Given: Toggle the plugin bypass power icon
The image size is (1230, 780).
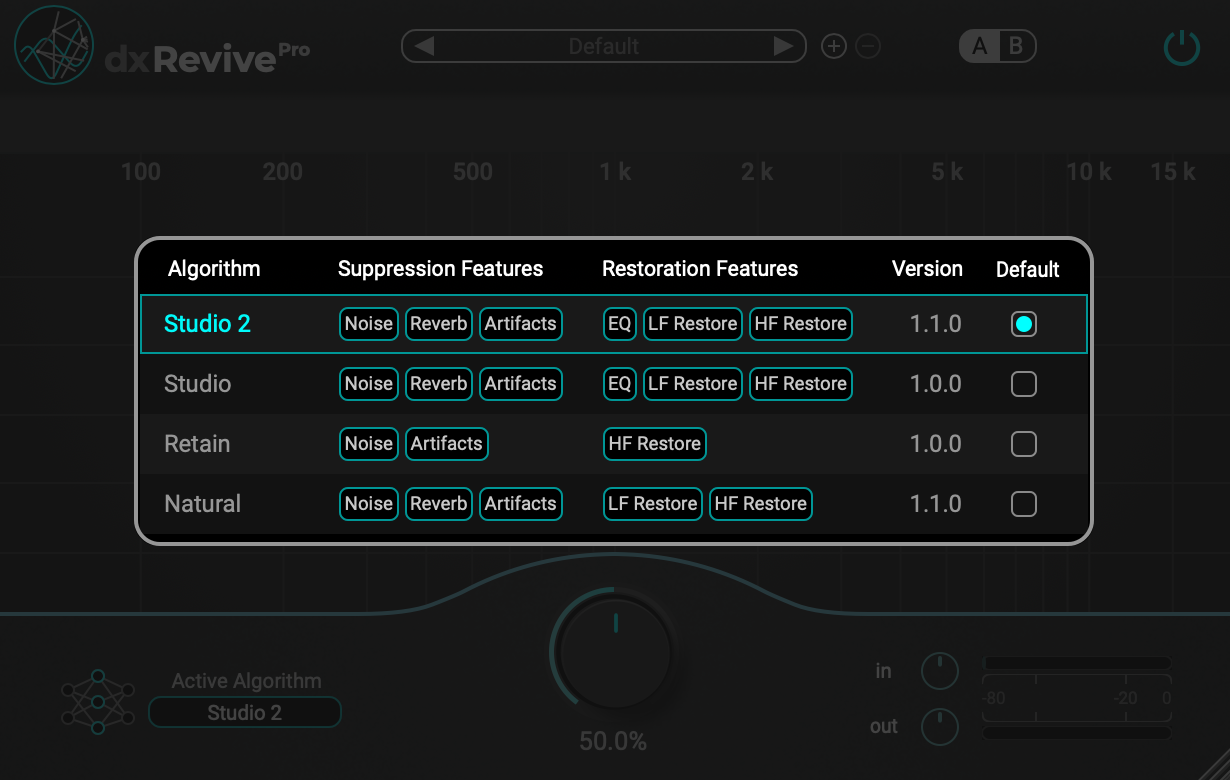Looking at the screenshot, I should coord(1181,46).
